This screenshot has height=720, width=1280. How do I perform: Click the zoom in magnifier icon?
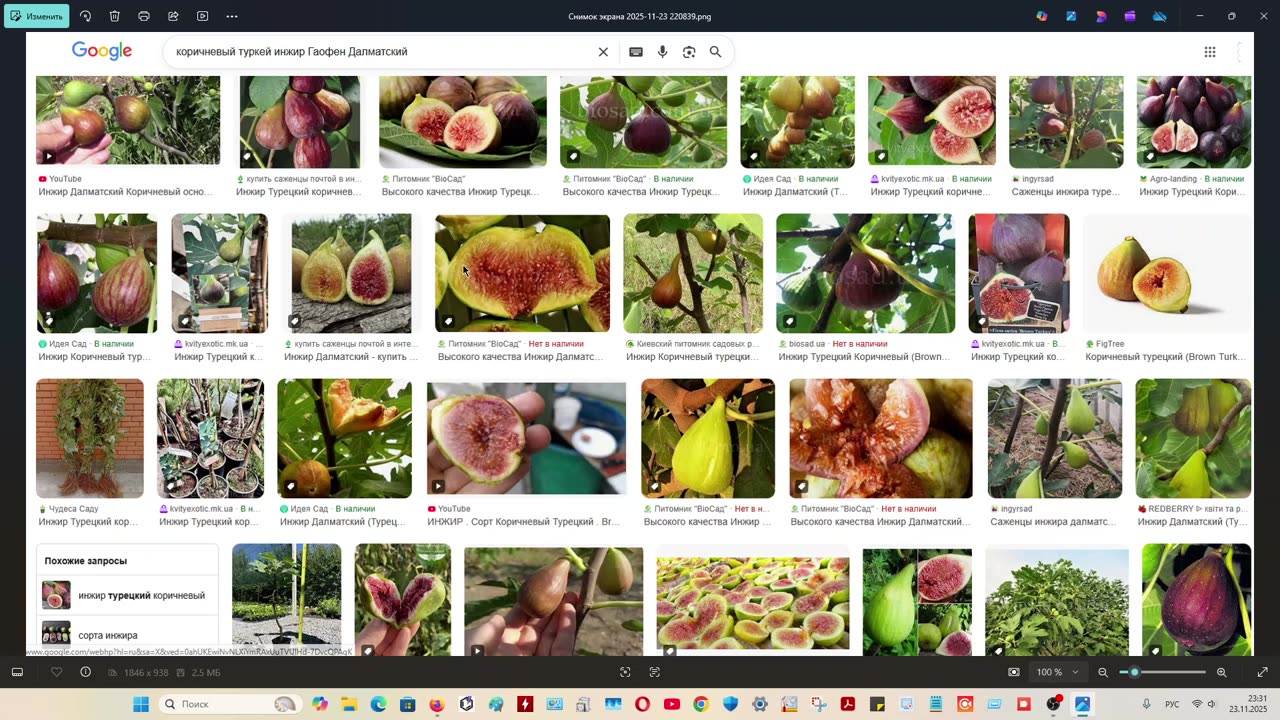[1221, 672]
